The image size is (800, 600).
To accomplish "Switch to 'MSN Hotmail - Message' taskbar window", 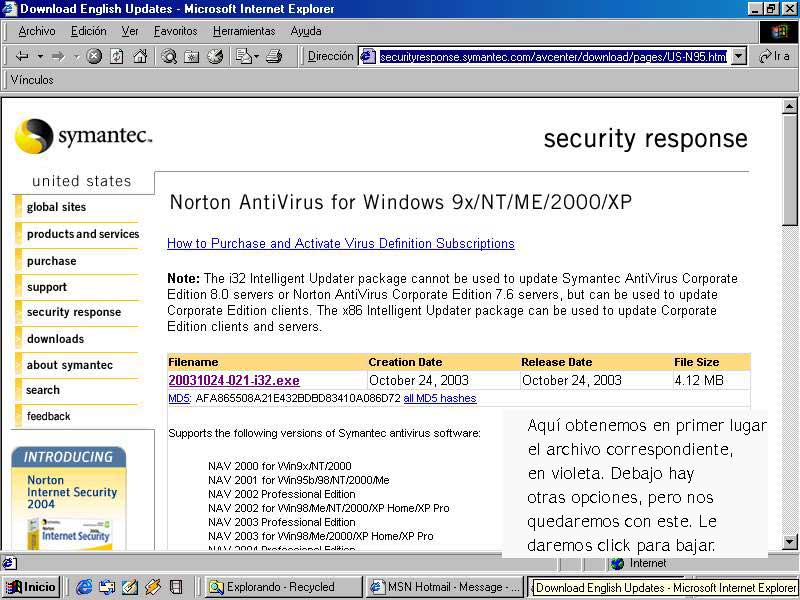I will (444, 587).
